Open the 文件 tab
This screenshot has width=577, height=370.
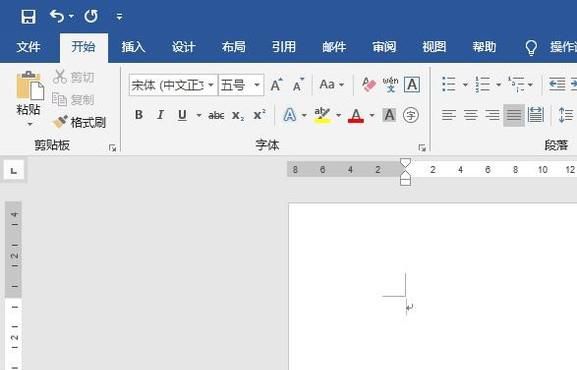click(28, 47)
